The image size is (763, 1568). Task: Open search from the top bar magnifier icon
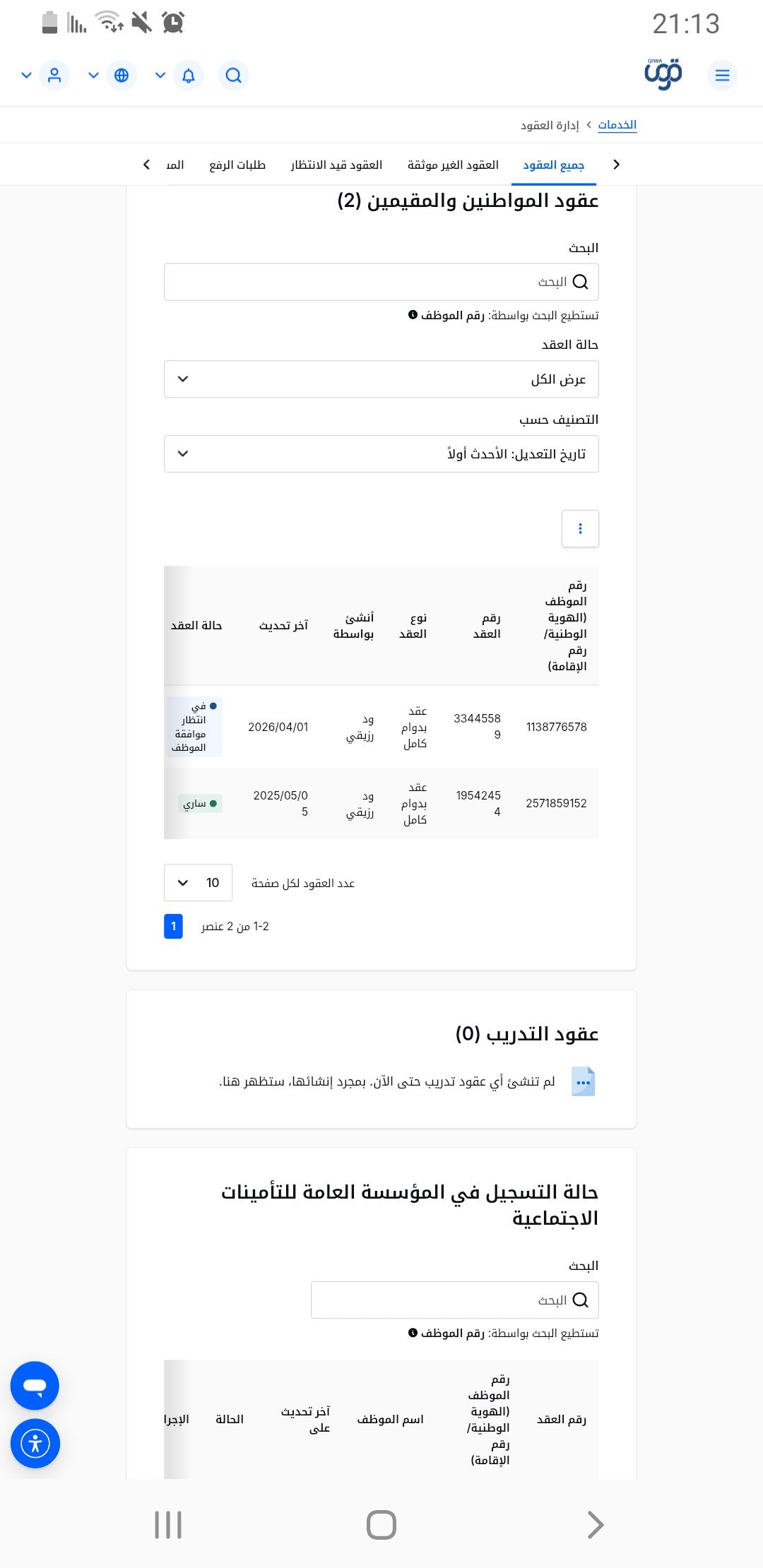pos(233,75)
